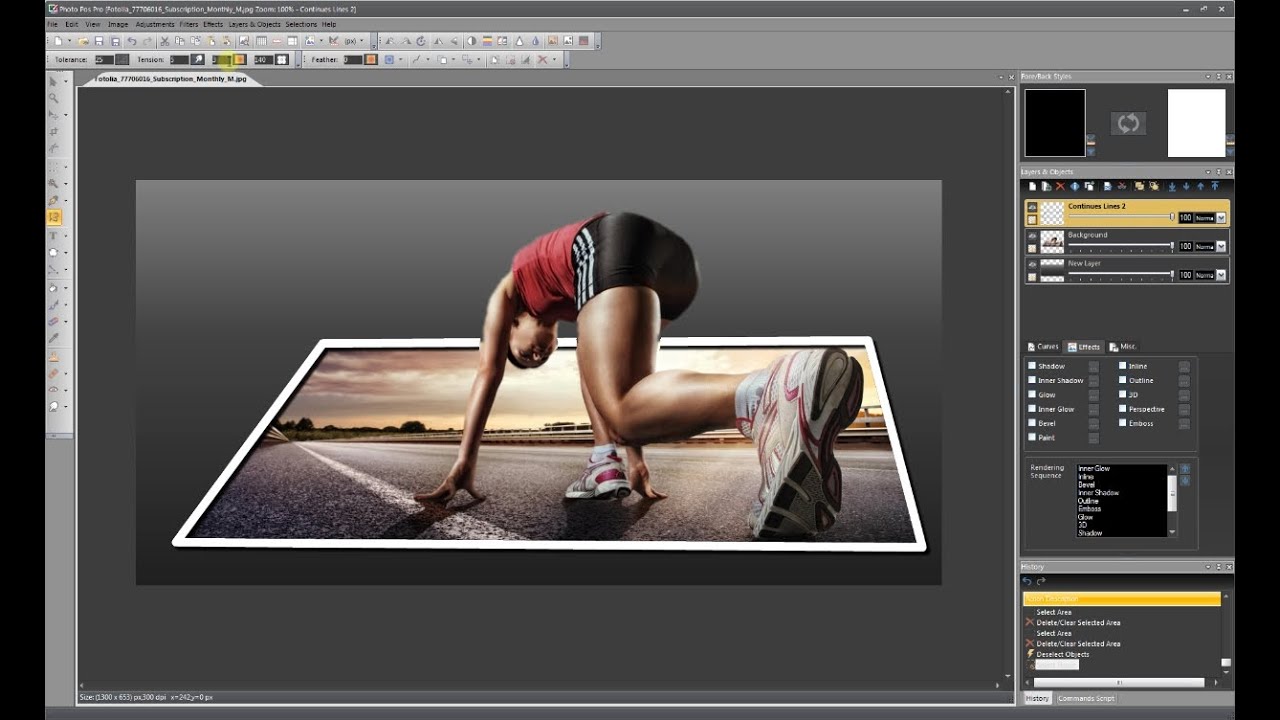Open 3D effect settings button
Image resolution: width=1280 pixels, height=720 pixels.
(1185, 395)
